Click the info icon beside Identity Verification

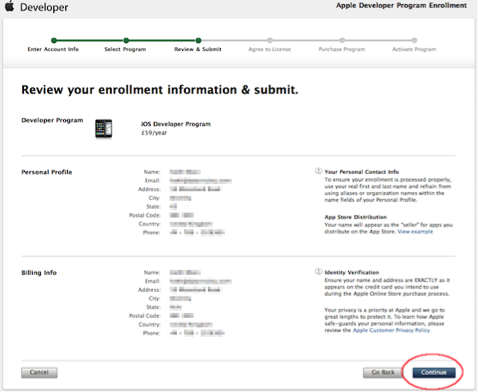point(318,272)
